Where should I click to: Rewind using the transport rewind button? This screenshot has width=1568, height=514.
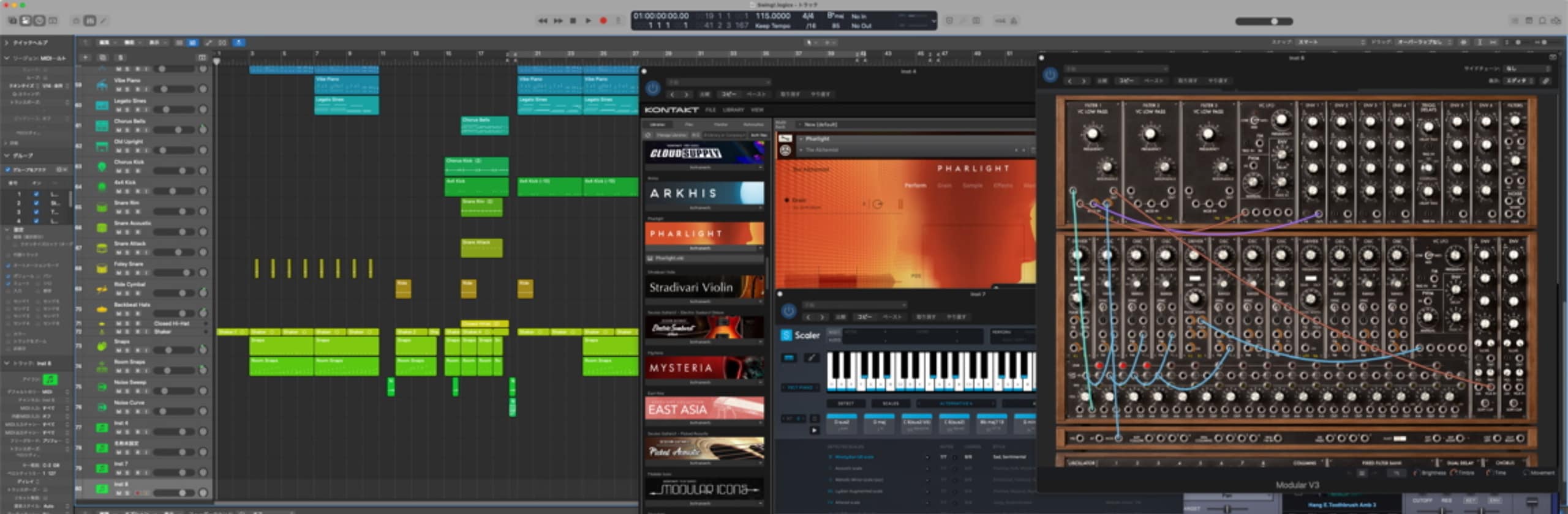[x=543, y=21]
